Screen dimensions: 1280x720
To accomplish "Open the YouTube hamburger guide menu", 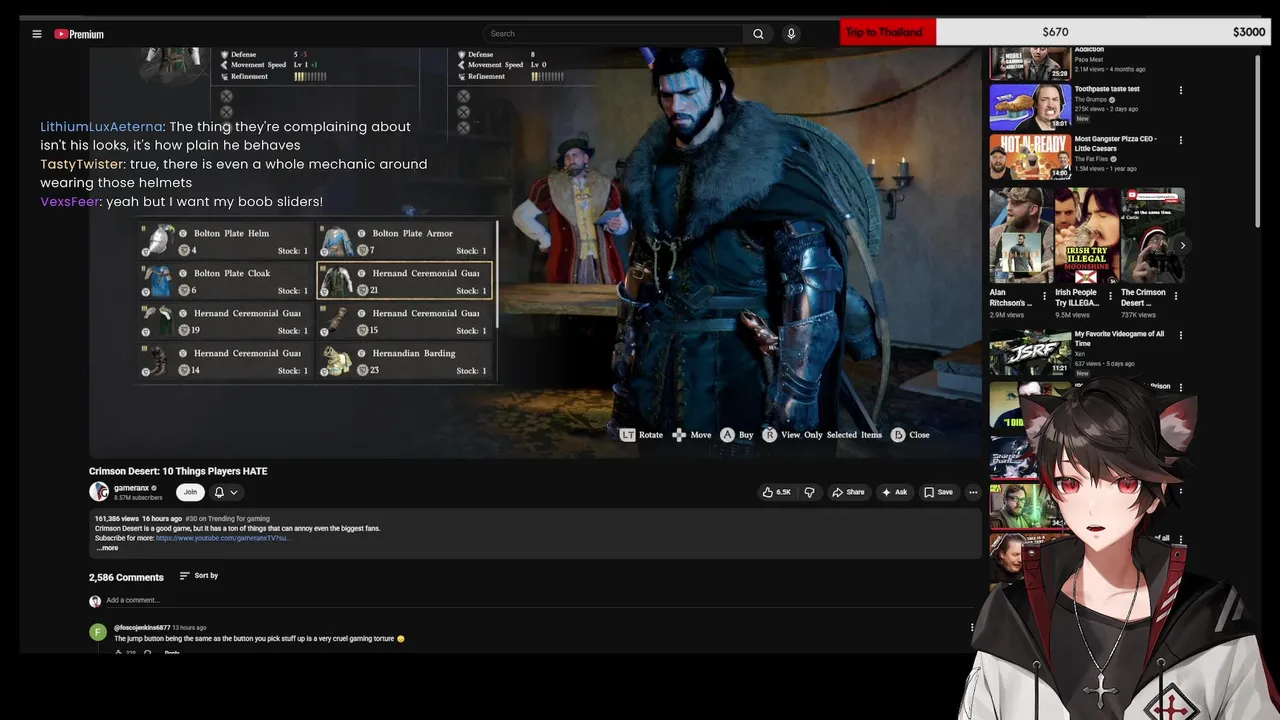I will [37, 34].
